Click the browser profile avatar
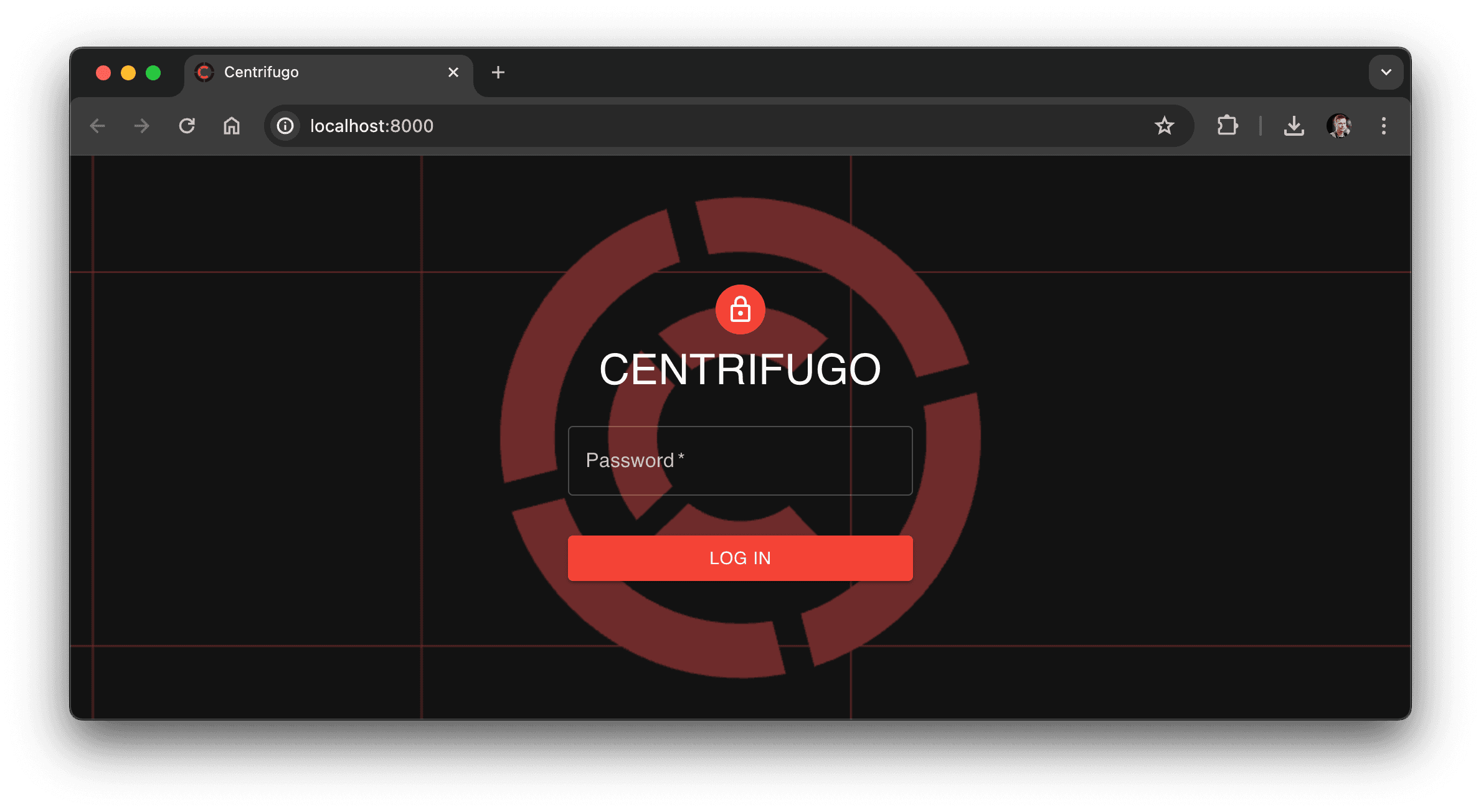1481x812 pixels. pos(1338,126)
